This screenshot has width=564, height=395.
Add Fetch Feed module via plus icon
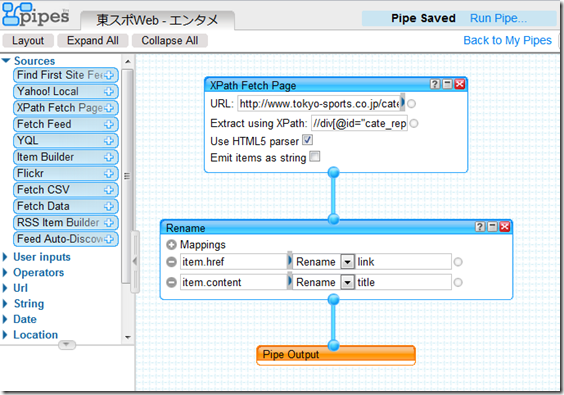pyautogui.click(x=109, y=124)
